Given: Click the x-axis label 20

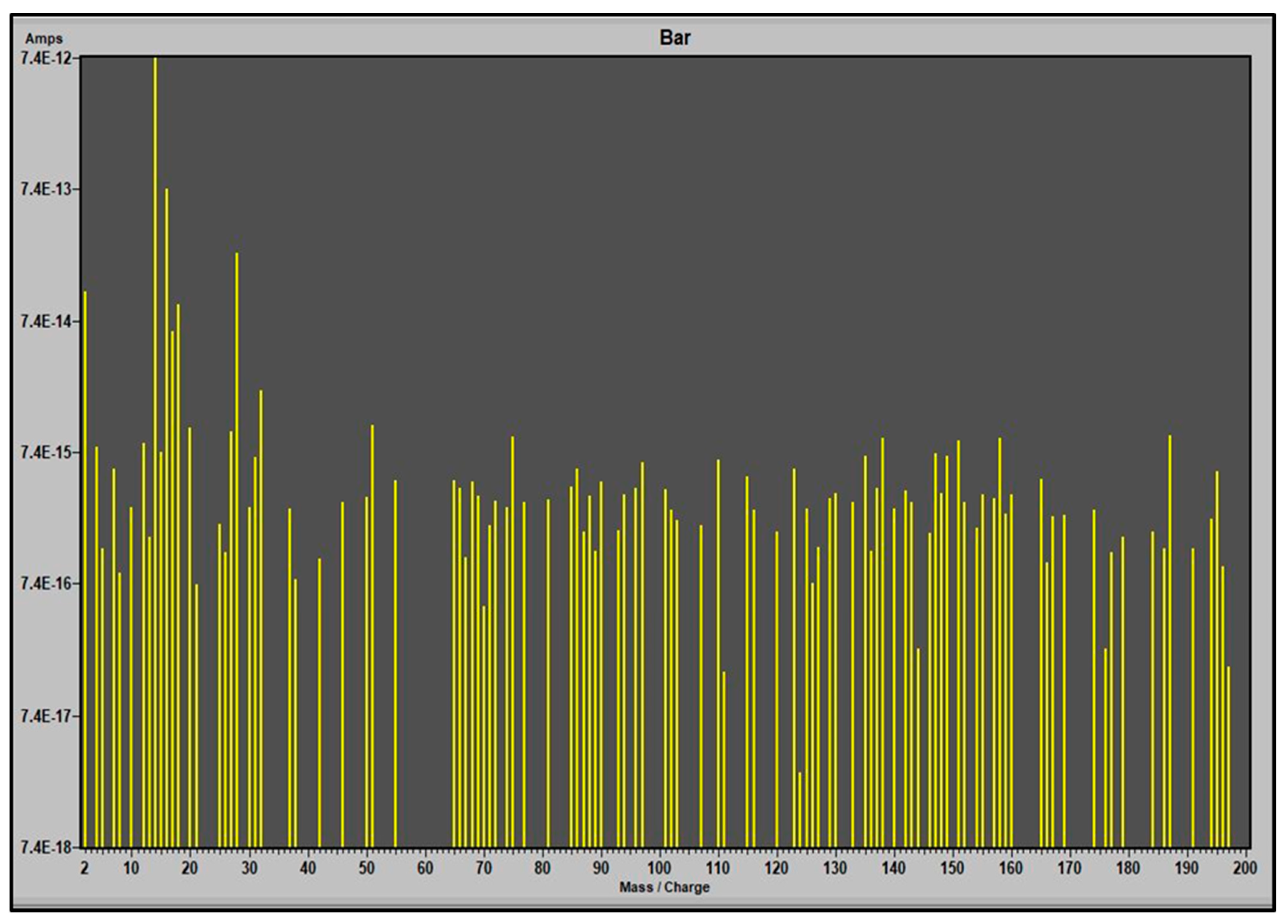Looking at the screenshot, I should click(190, 868).
